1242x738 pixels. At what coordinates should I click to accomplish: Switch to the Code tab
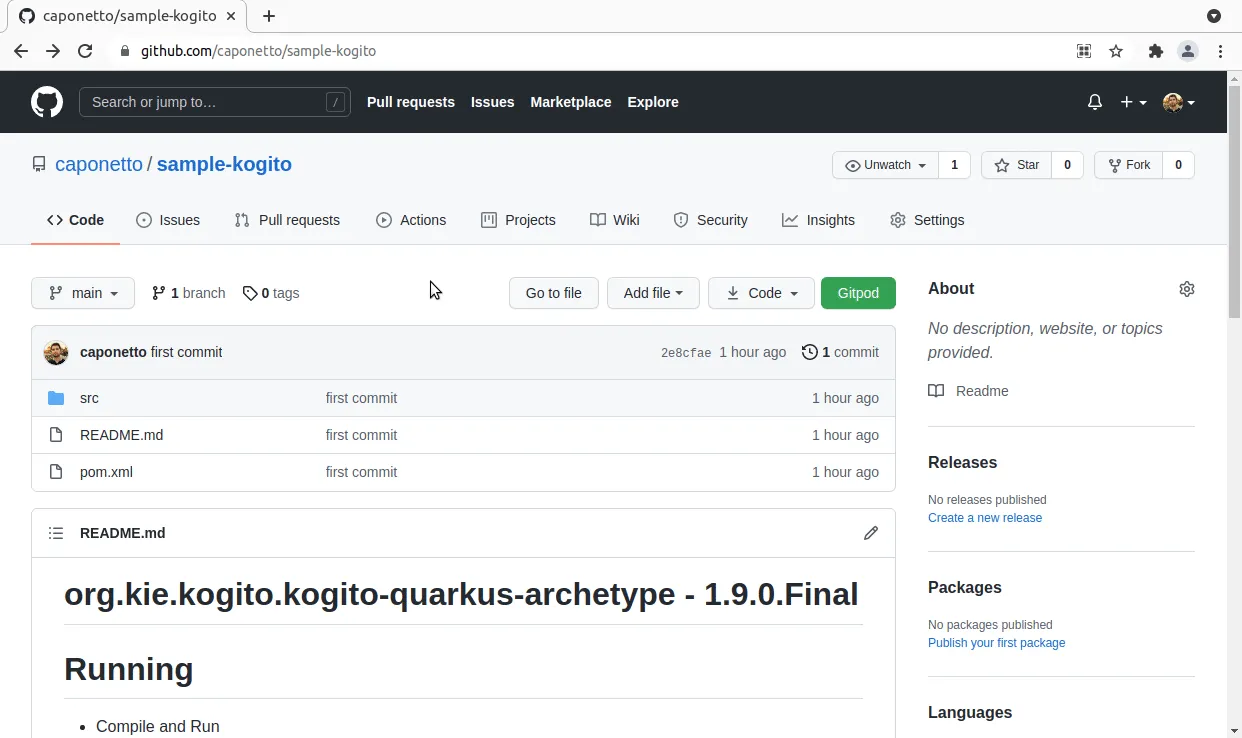click(75, 220)
